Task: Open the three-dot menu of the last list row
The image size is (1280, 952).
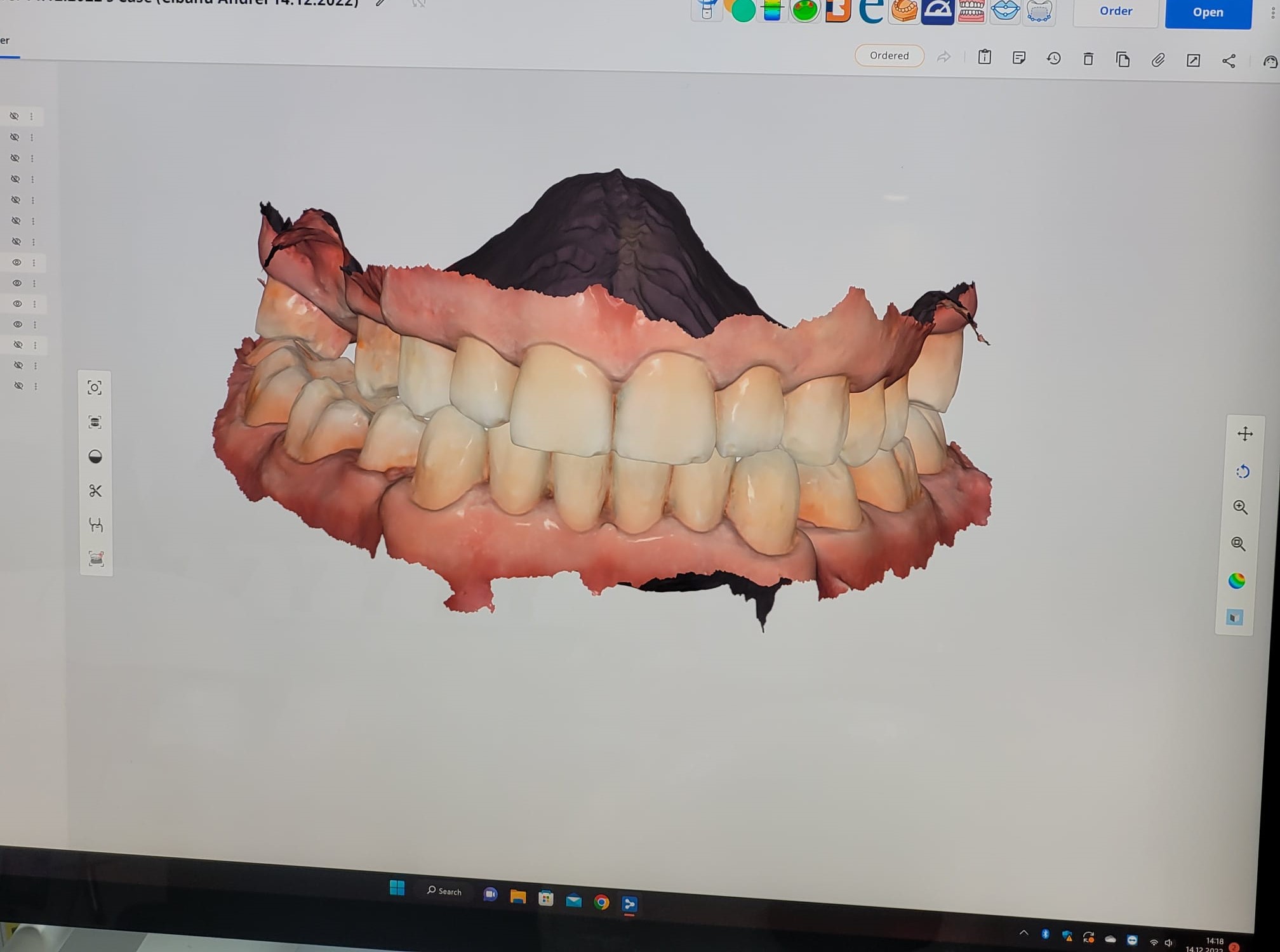Action: (x=36, y=386)
